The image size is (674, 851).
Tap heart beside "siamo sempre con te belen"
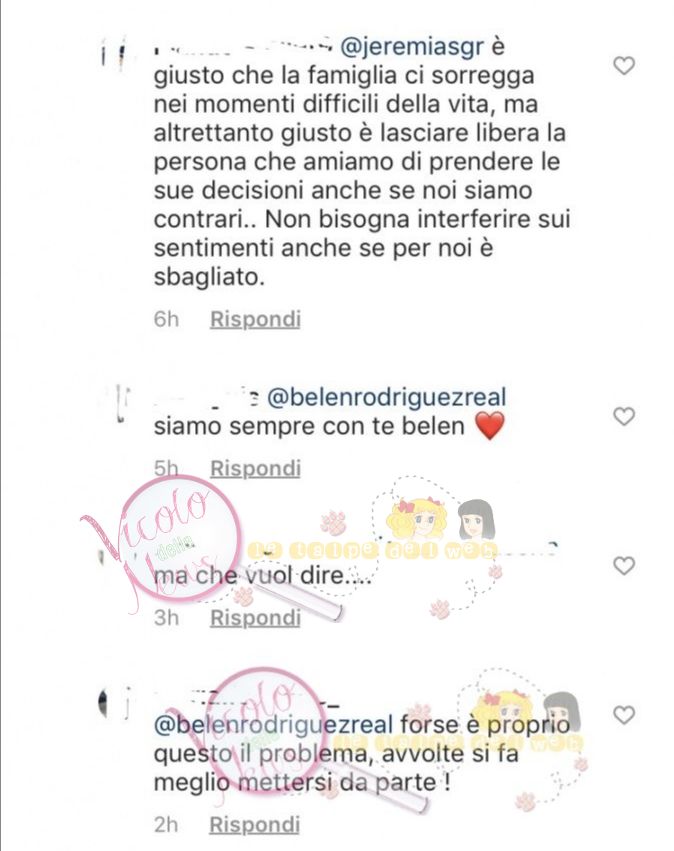[624, 417]
